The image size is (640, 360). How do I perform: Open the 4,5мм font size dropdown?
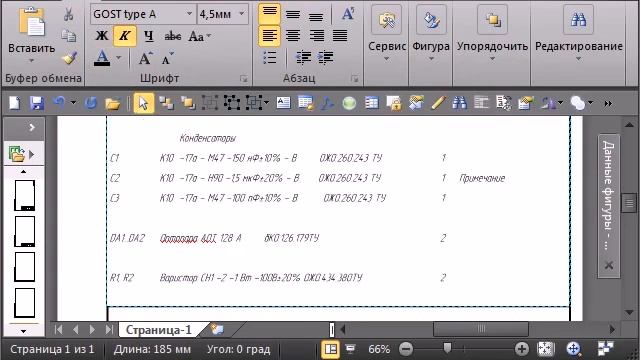242,14
